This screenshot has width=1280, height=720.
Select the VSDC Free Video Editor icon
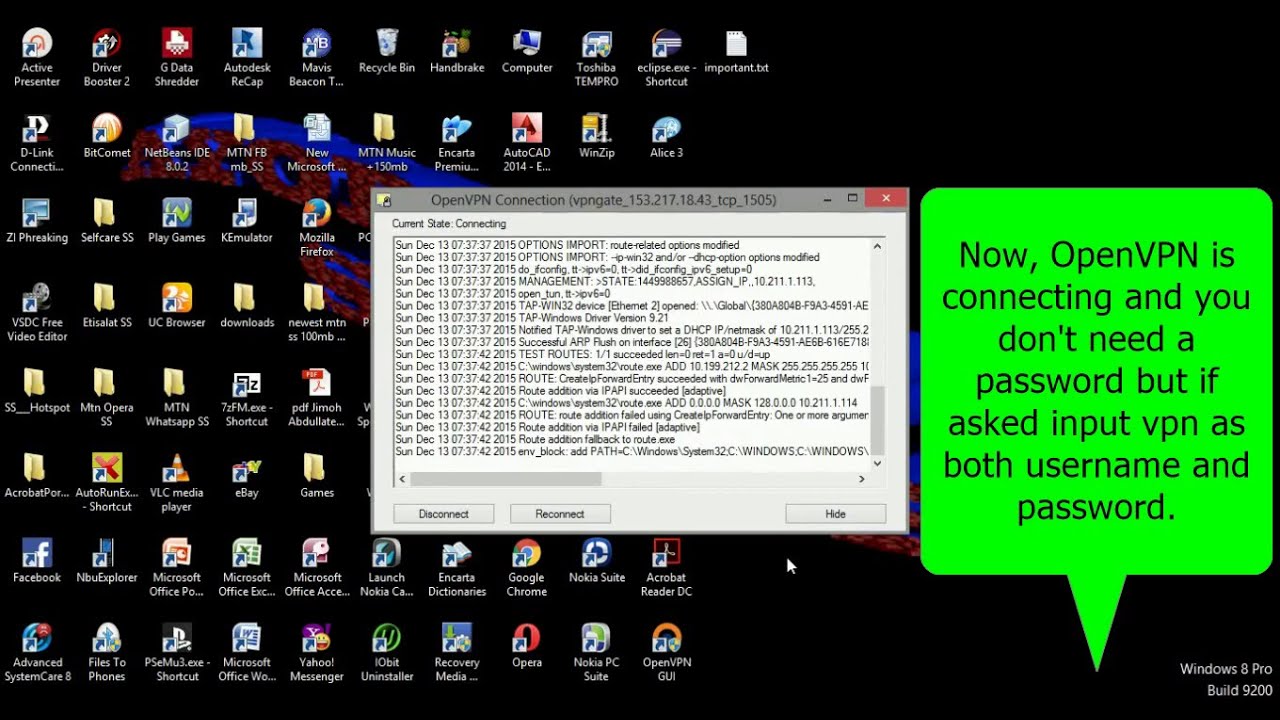[x=37, y=313]
